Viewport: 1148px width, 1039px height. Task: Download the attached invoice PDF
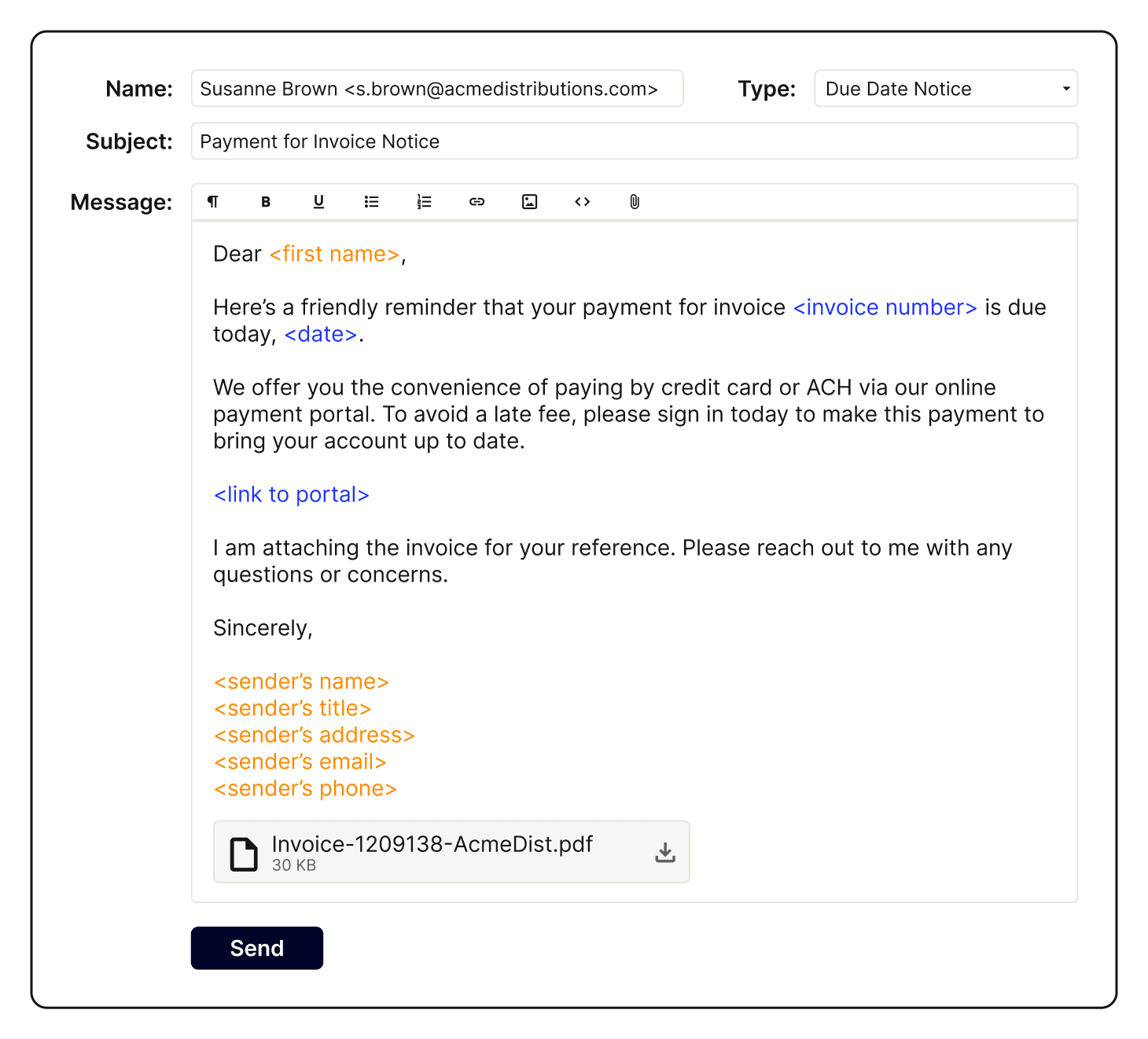pos(665,853)
